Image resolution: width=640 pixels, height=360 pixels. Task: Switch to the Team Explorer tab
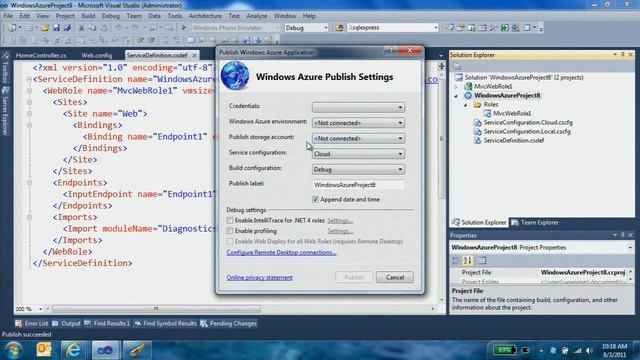(535, 222)
